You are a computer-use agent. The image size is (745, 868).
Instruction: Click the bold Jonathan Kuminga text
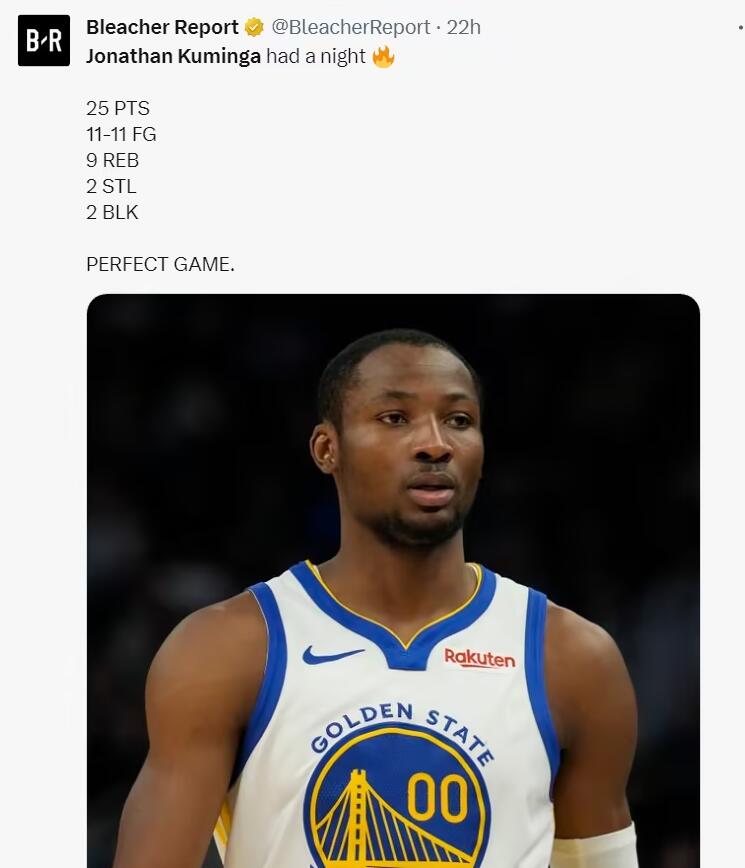click(173, 56)
